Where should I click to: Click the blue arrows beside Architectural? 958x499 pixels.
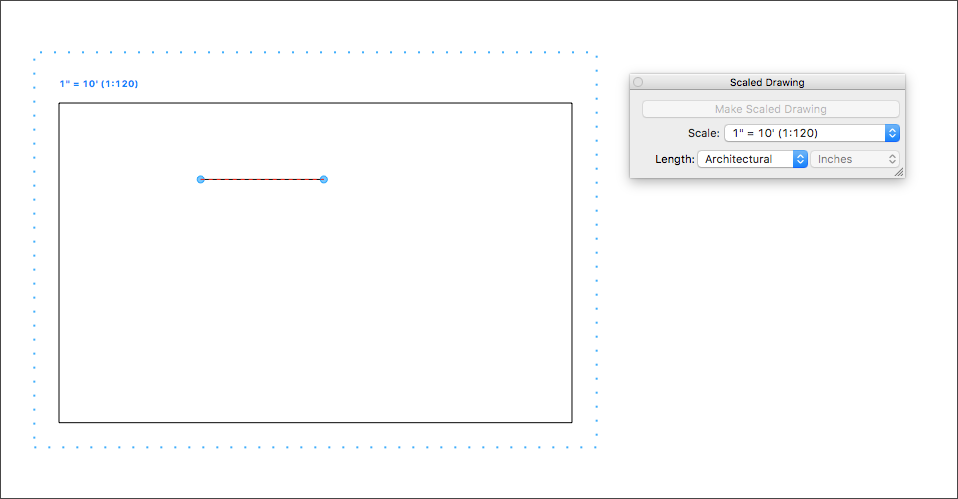800,159
